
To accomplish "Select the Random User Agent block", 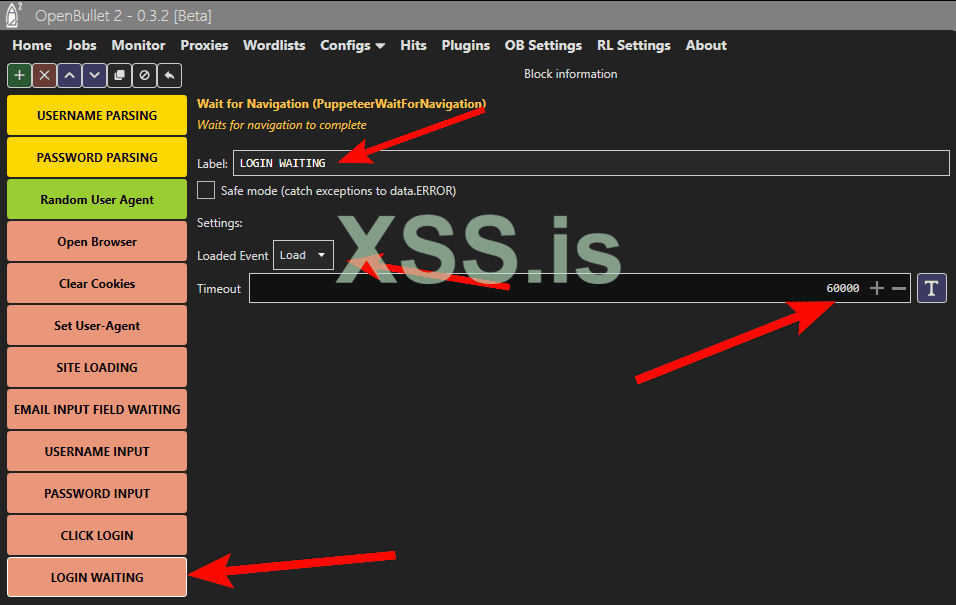I will click(97, 199).
